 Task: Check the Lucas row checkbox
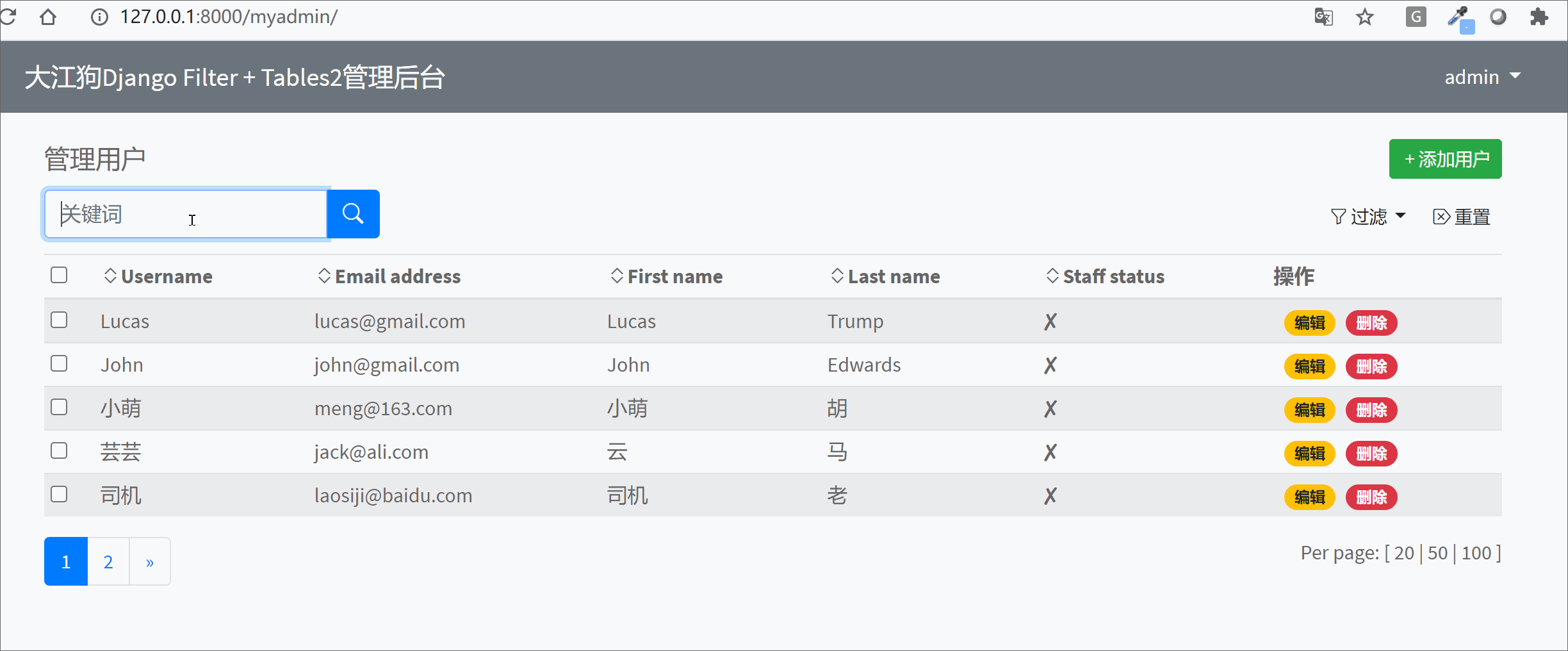click(x=59, y=320)
